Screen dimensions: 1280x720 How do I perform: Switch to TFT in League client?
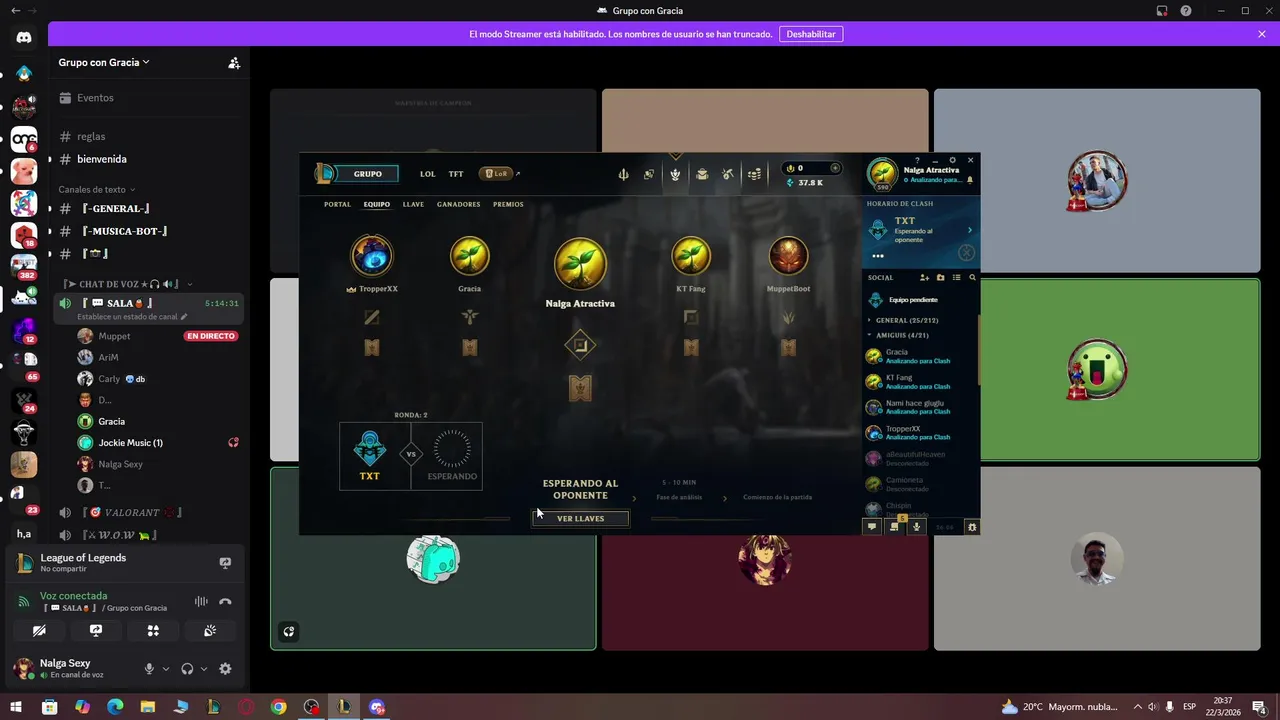point(456,174)
